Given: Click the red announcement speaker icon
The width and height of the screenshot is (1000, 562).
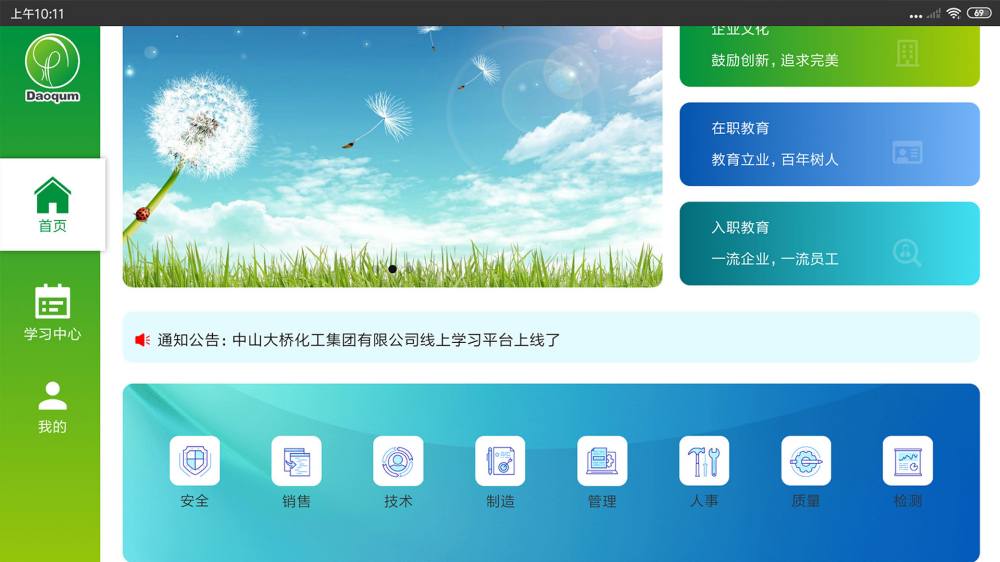Looking at the screenshot, I should click(143, 340).
